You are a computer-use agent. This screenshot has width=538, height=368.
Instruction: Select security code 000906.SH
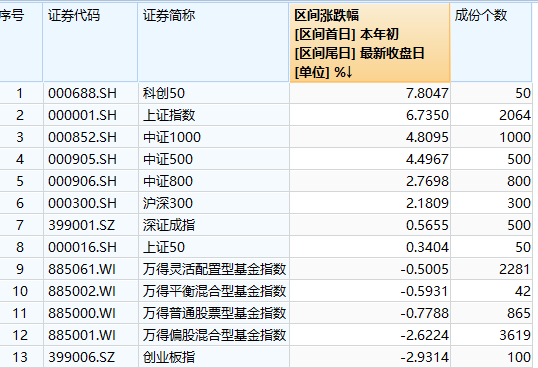[x=82, y=181]
